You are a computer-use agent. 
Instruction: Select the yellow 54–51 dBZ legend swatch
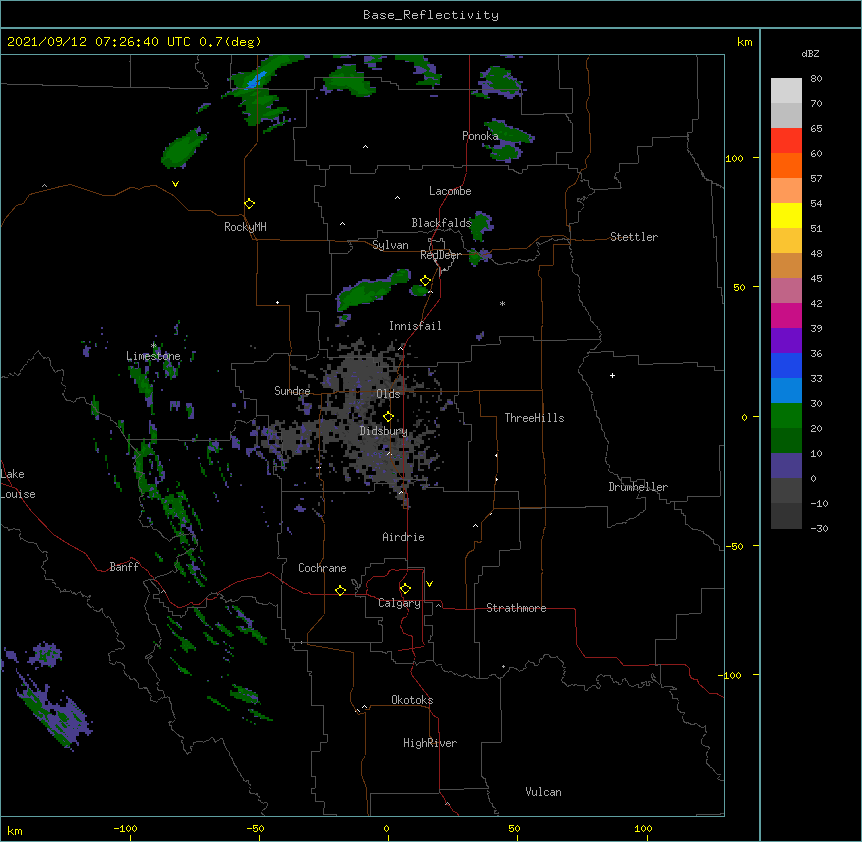tap(786, 215)
